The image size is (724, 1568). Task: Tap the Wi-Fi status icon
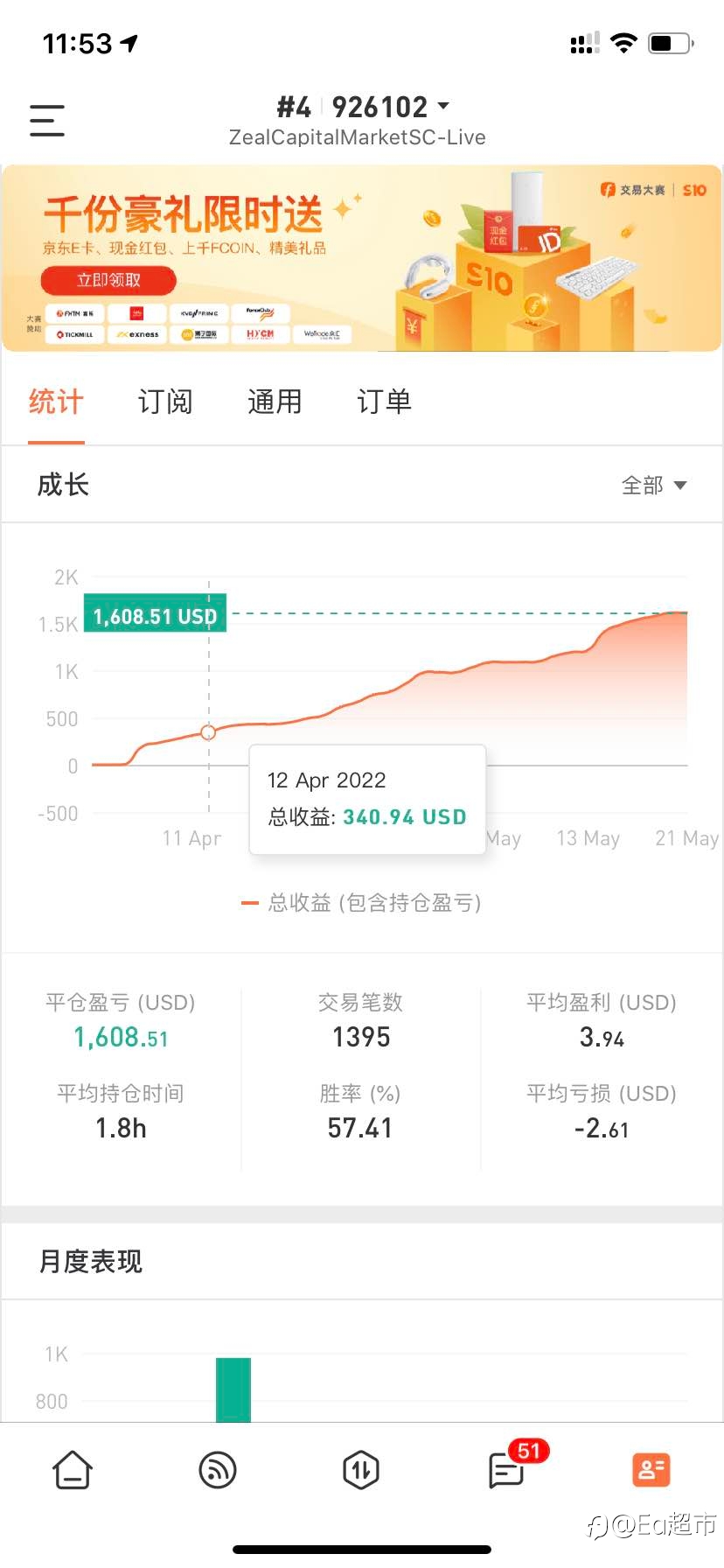click(623, 43)
